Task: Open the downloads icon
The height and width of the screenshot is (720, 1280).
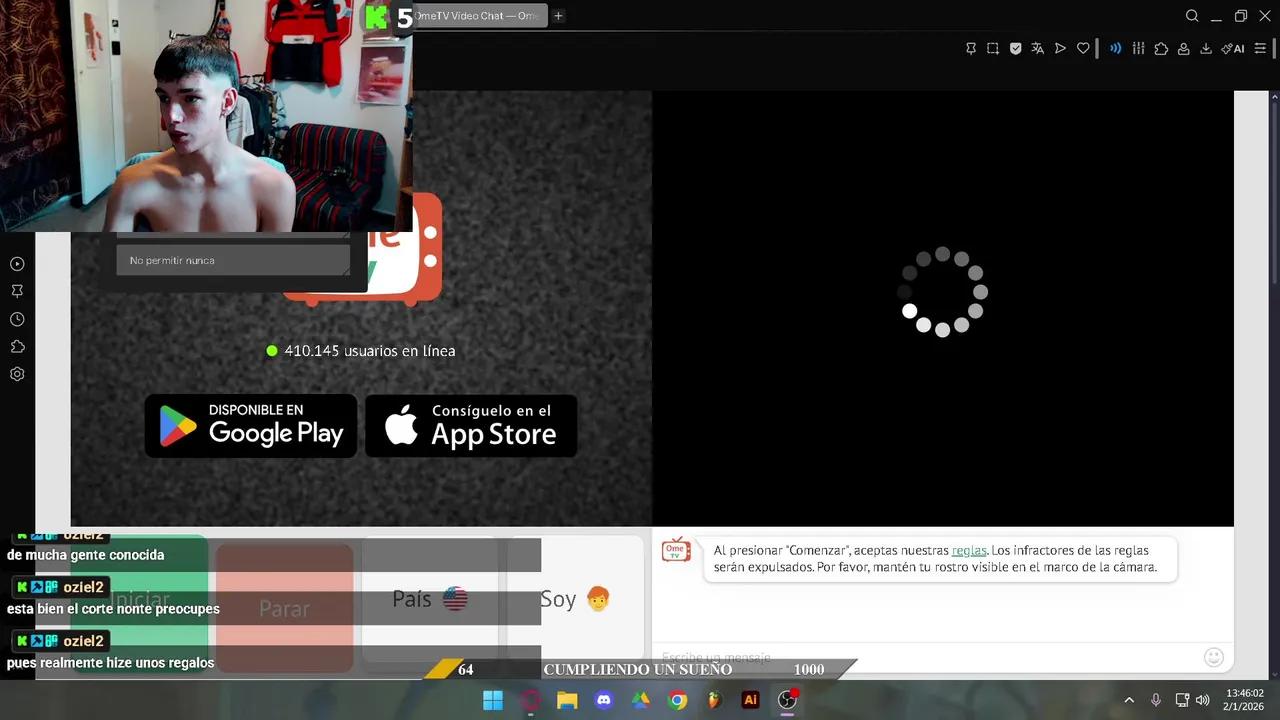Action: point(1206,48)
